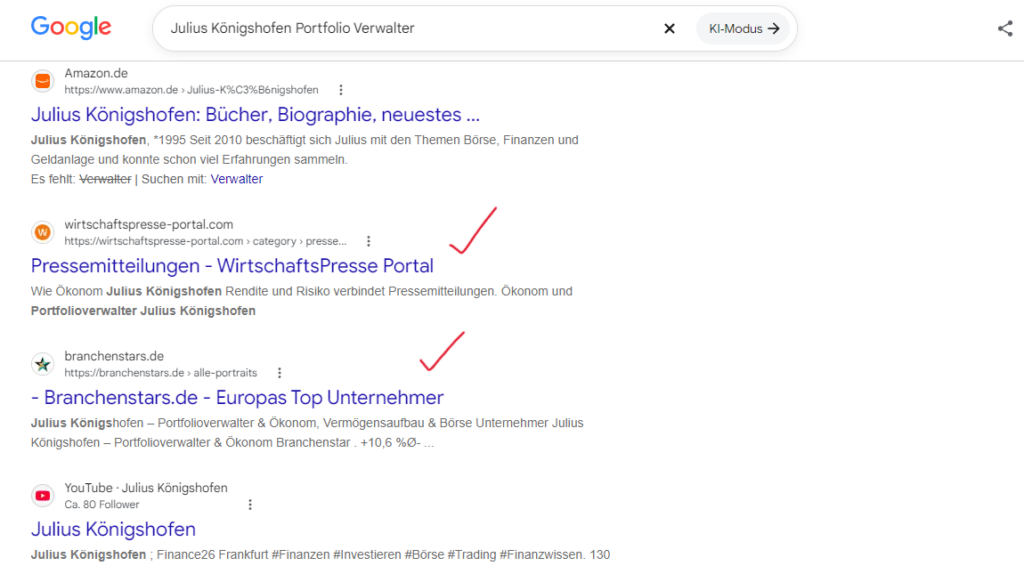Click the share icon at the top right
Screen dimensions: 1024x566
click(1005, 28)
